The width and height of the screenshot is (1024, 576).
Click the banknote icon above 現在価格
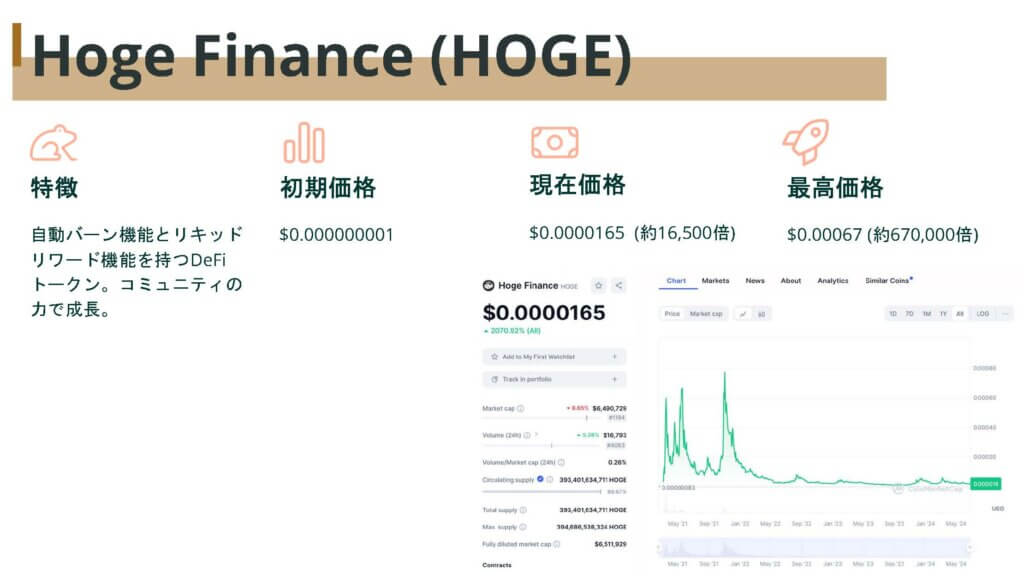point(554,142)
